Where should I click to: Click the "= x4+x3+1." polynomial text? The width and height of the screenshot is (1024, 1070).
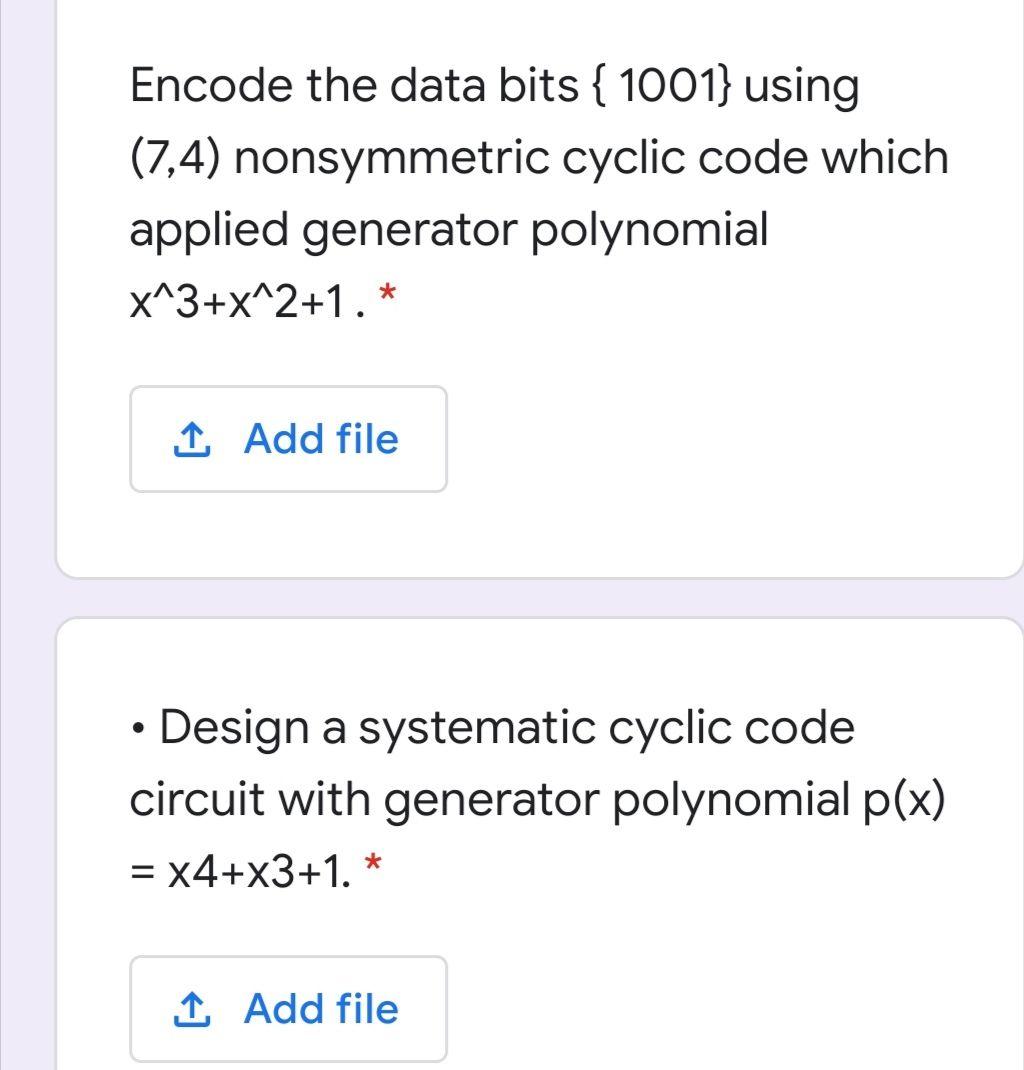[x=240, y=872]
